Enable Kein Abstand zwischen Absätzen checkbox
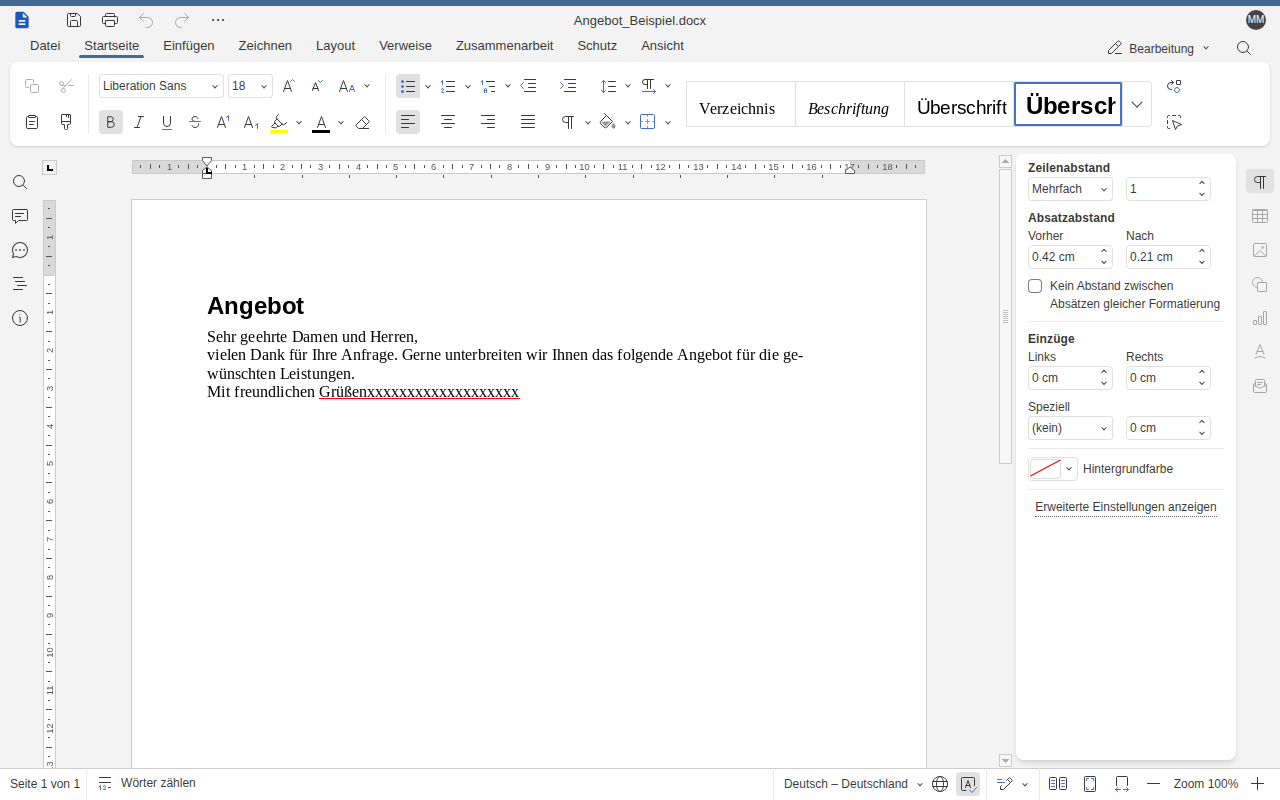 1035,286
